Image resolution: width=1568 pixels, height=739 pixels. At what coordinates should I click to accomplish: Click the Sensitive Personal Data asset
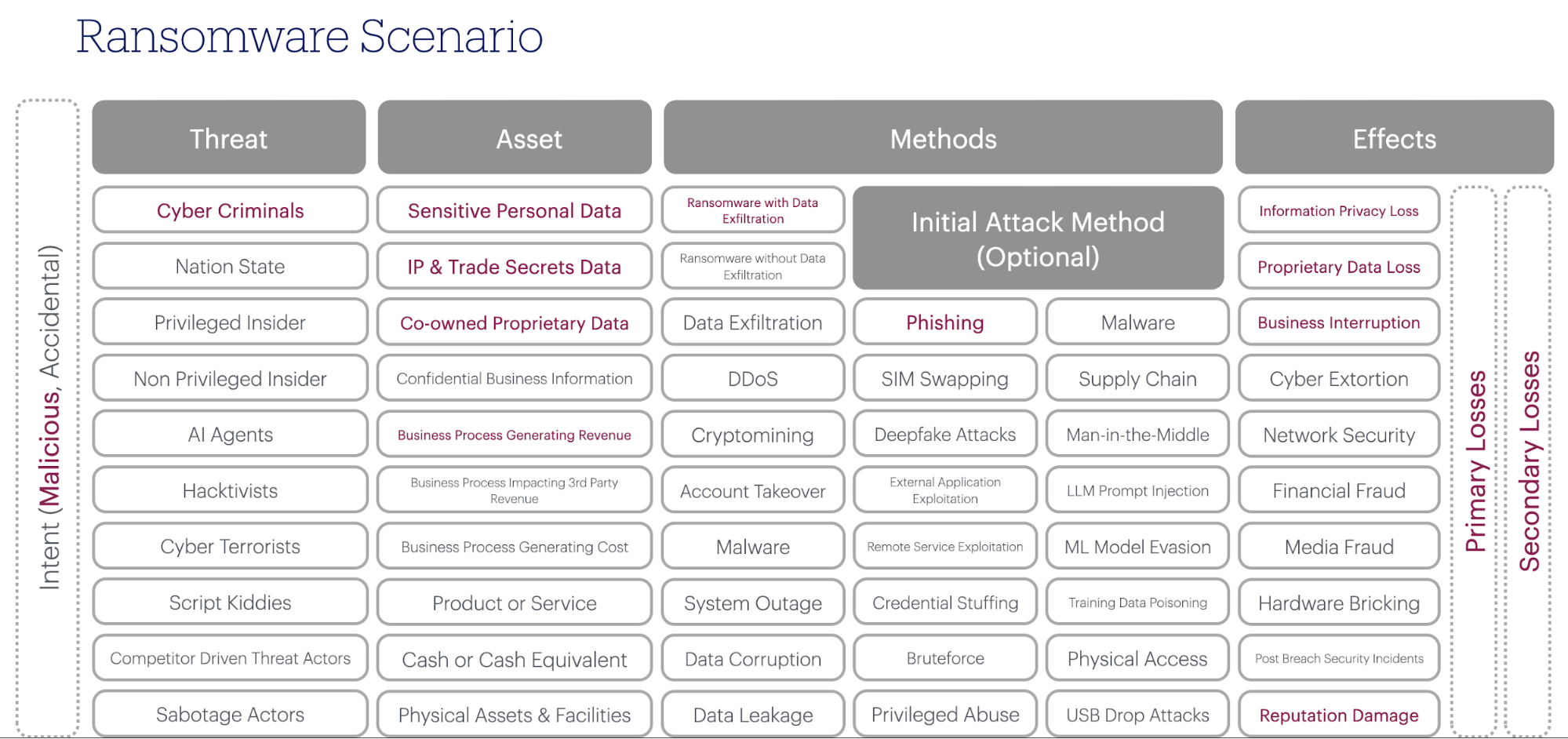[514, 210]
